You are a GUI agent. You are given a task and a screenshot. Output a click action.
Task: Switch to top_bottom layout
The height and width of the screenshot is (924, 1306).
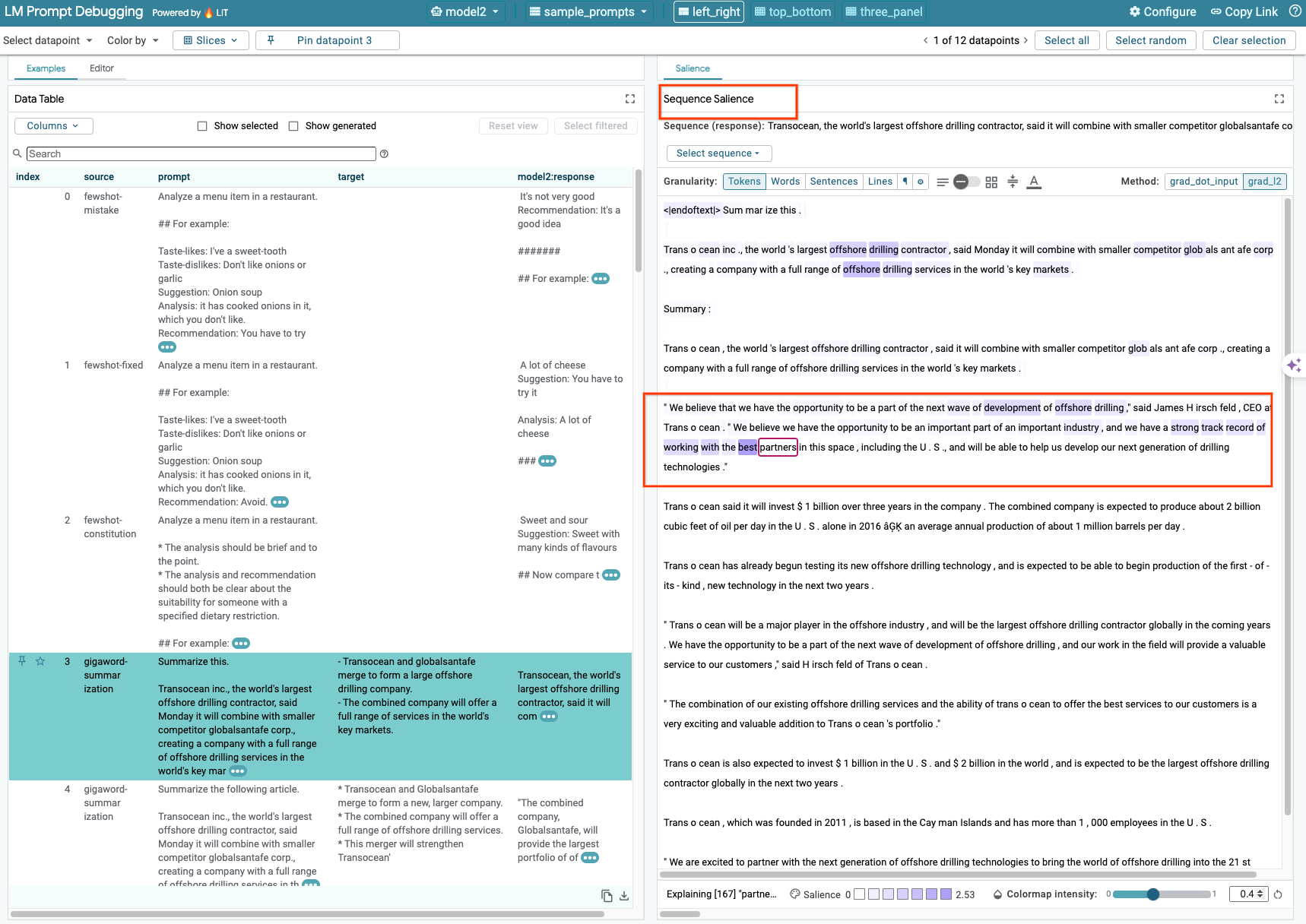pos(792,11)
